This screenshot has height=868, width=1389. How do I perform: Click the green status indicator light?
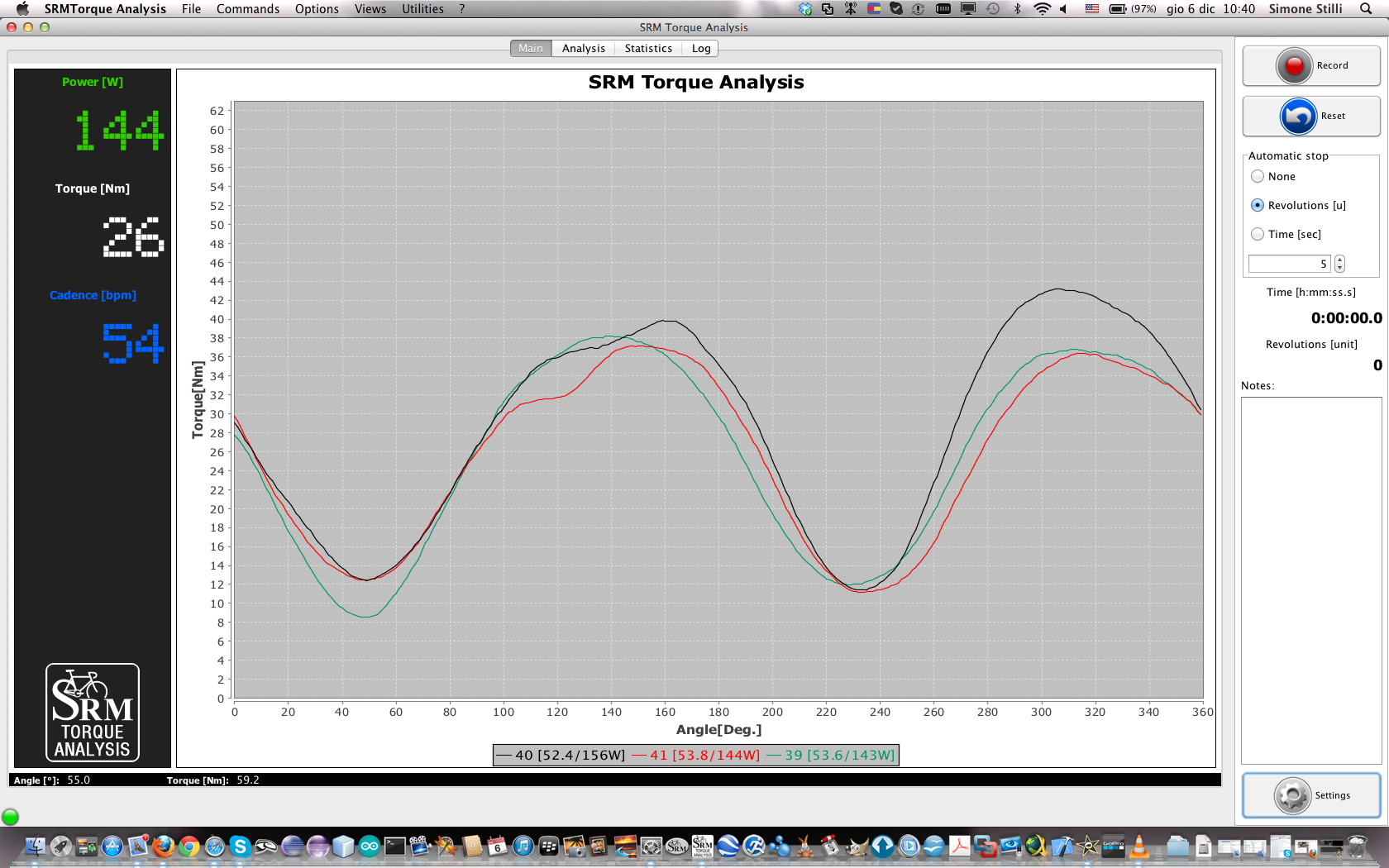point(10,817)
